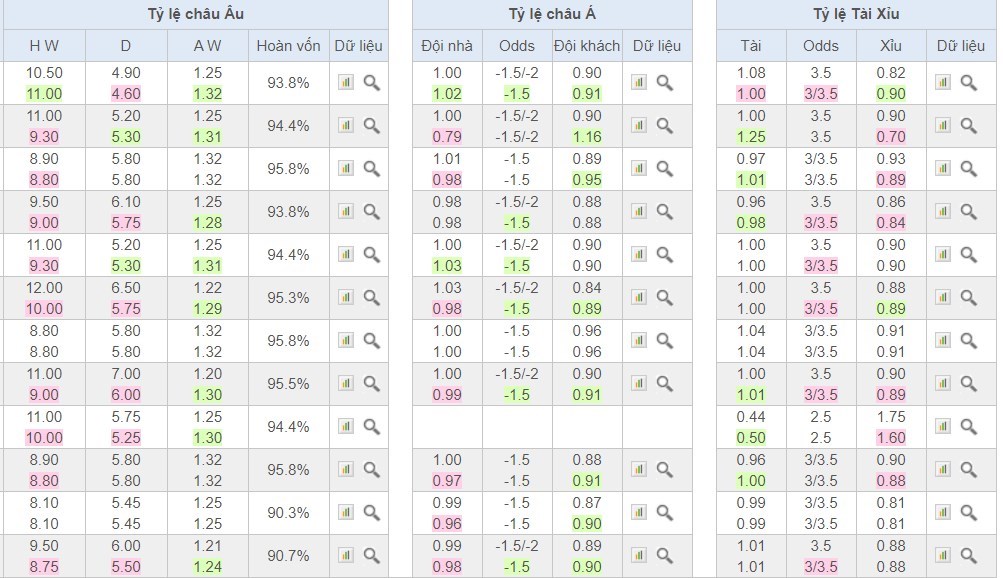Open chart icon in European row with D 6.10

(x=345, y=212)
